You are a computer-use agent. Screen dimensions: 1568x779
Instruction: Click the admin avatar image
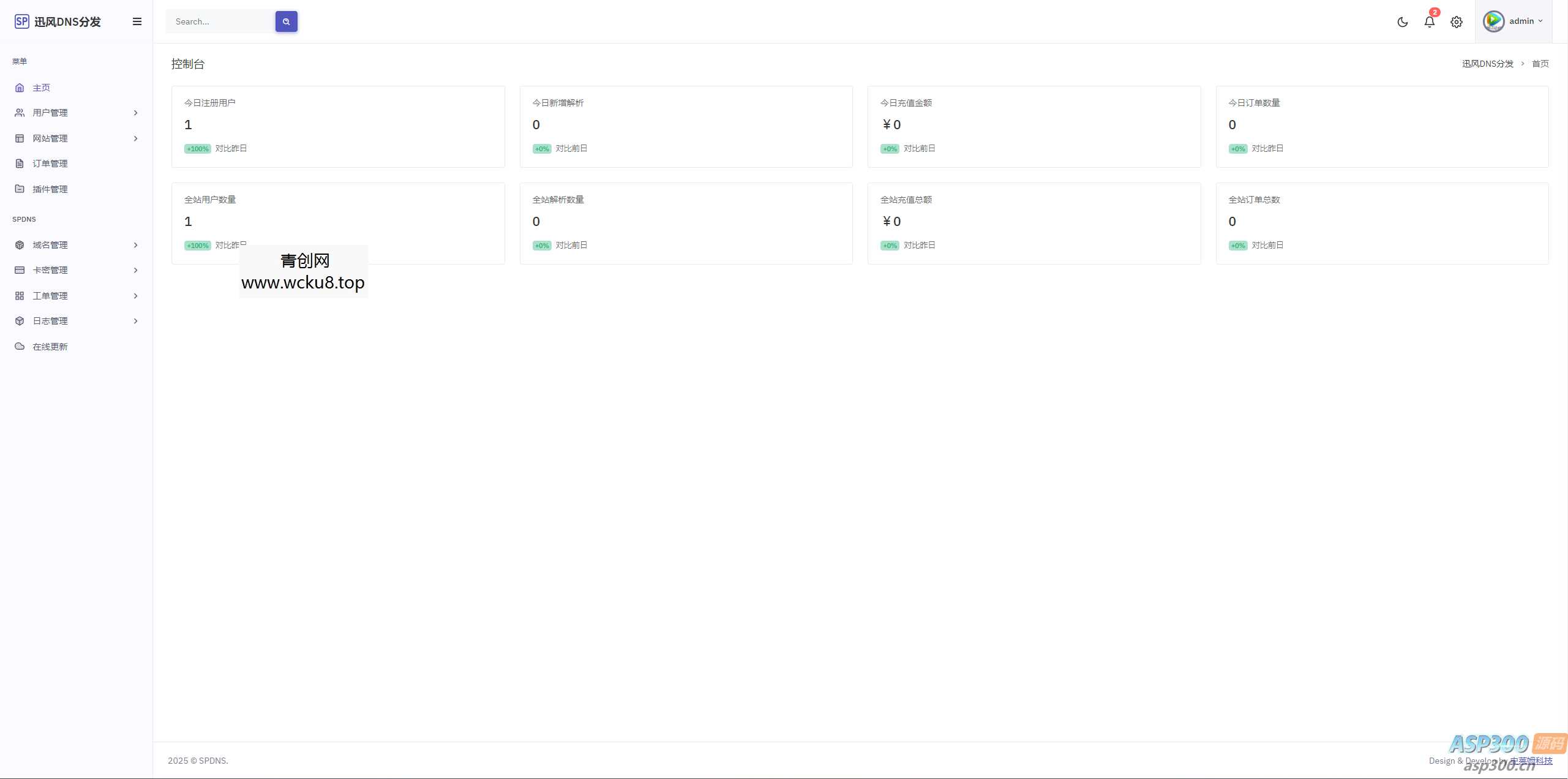pyautogui.click(x=1493, y=21)
